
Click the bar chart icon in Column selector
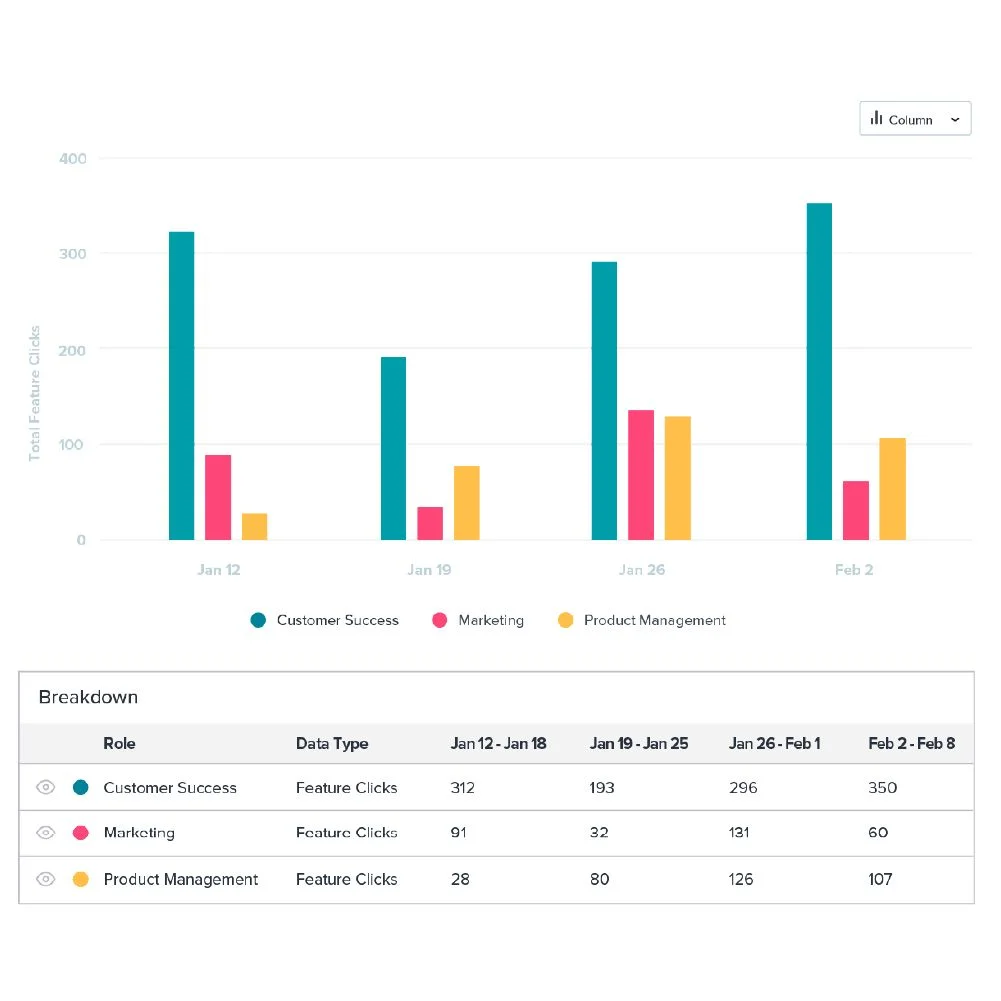pyautogui.click(x=877, y=119)
